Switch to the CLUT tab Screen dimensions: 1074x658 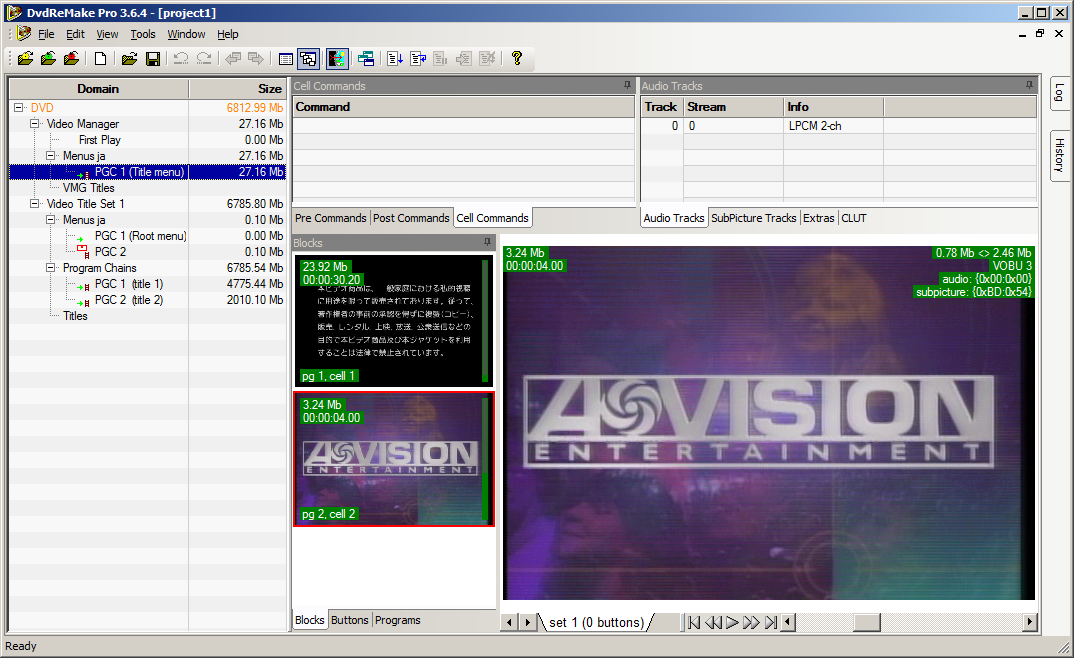[x=853, y=218]
